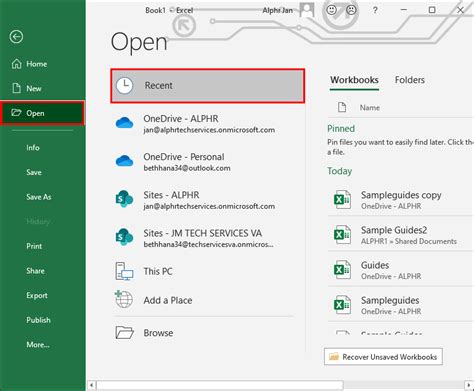Image resolution: width=474 pixels, height=391 pixels.
Task: Send a smile feedback
Action: click(x=331, y=10)
